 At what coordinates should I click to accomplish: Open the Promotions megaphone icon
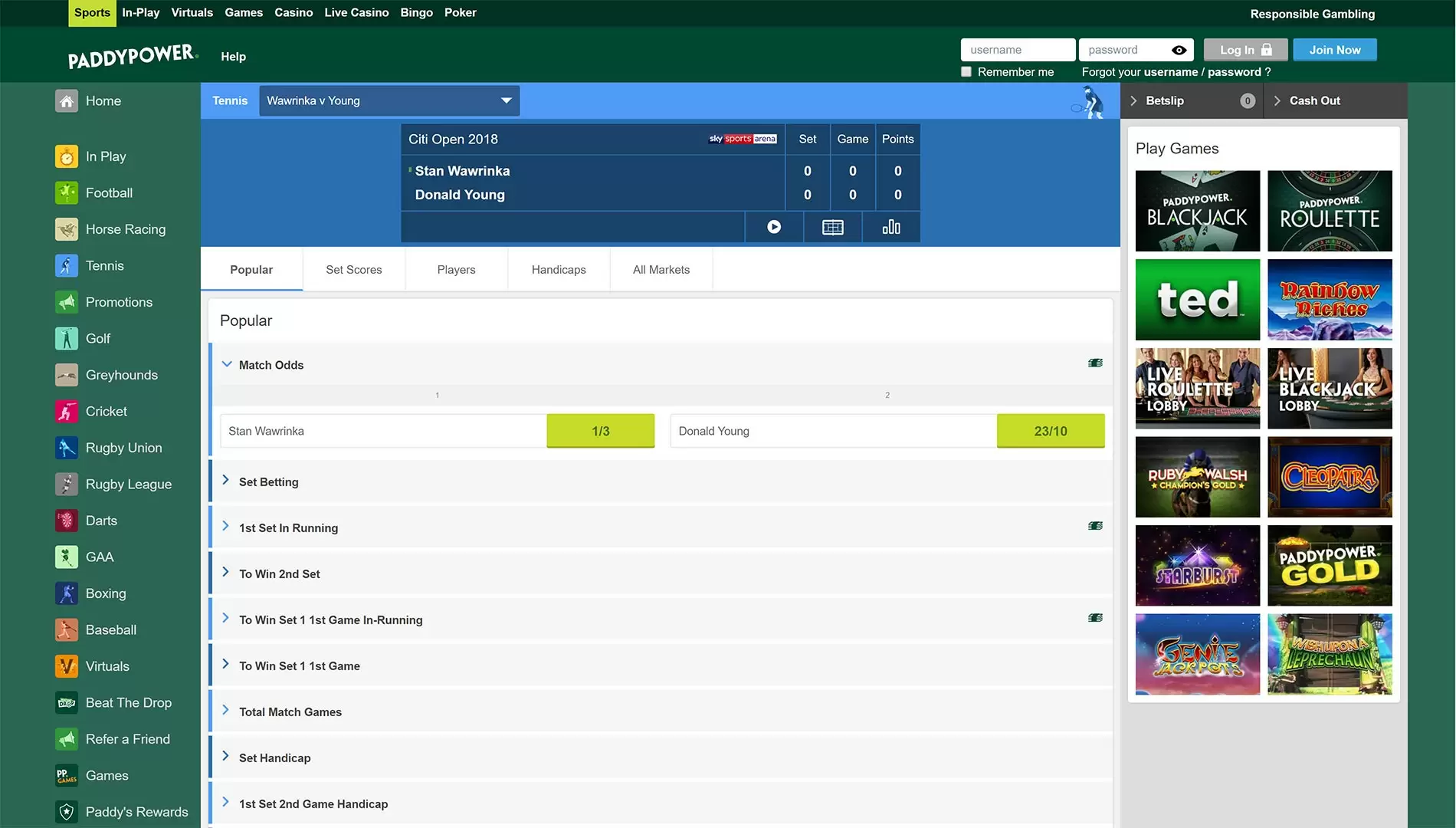tap(67, 302)
